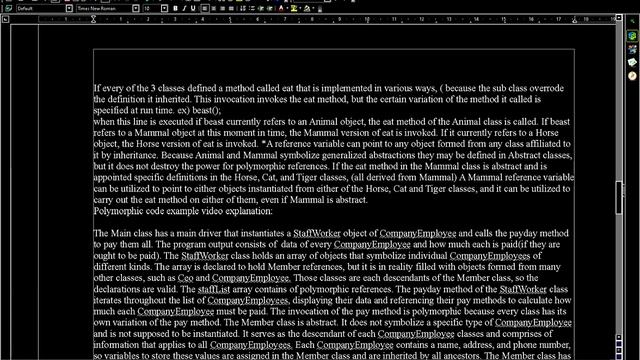The height and width of the screenshot is (360, 640).
Task: Open the sidebar Navigator deck
Action: (632, 76)
